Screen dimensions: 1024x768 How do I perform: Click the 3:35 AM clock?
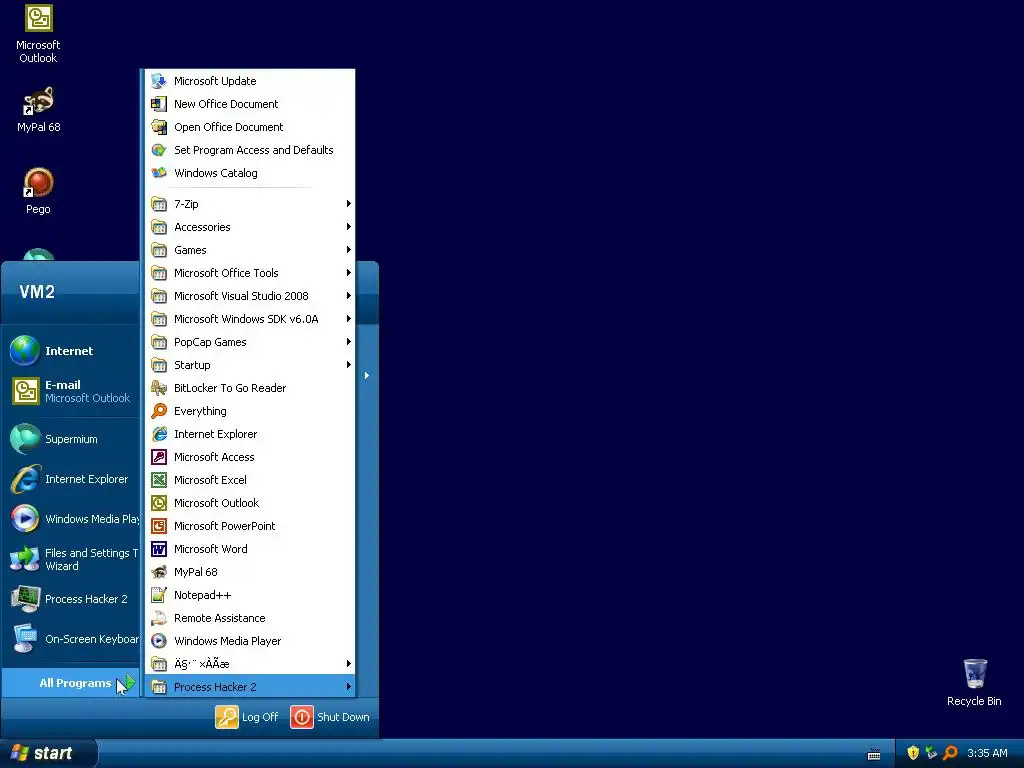pyautogui.click(x=987, y=753)
